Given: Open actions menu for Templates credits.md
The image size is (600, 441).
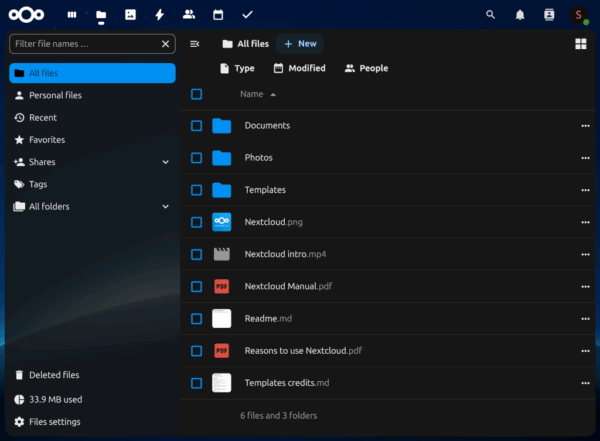Looking at the screenshot, I should point(585,383).
